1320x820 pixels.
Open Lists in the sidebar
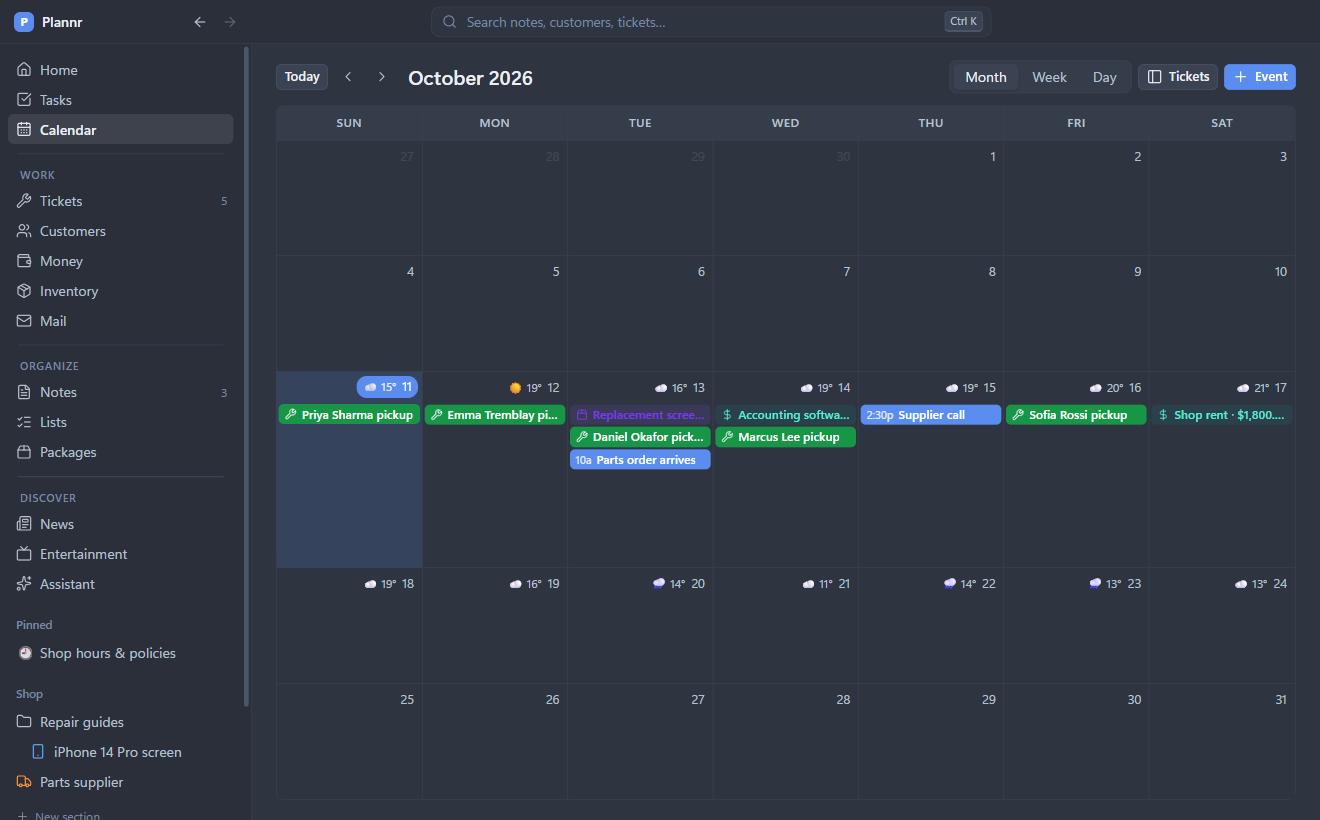pos(121,422)
